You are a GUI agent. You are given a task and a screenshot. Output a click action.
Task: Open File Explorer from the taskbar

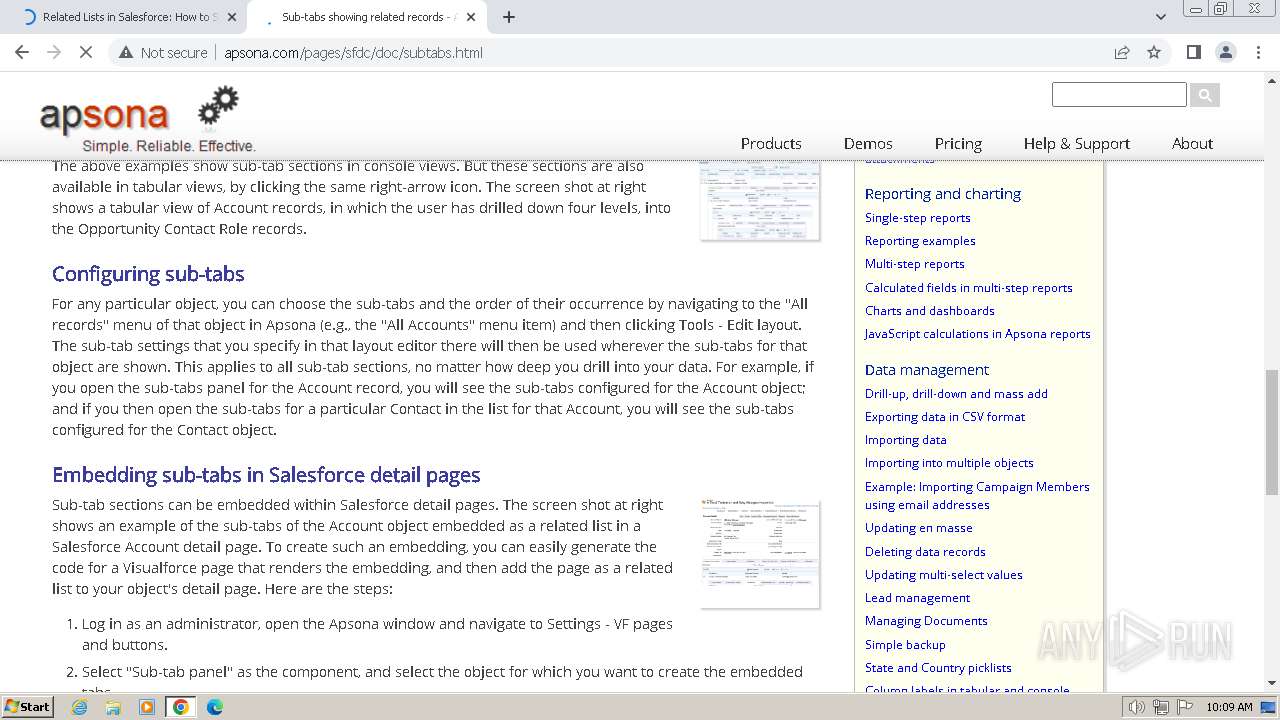tap(113, 707)
